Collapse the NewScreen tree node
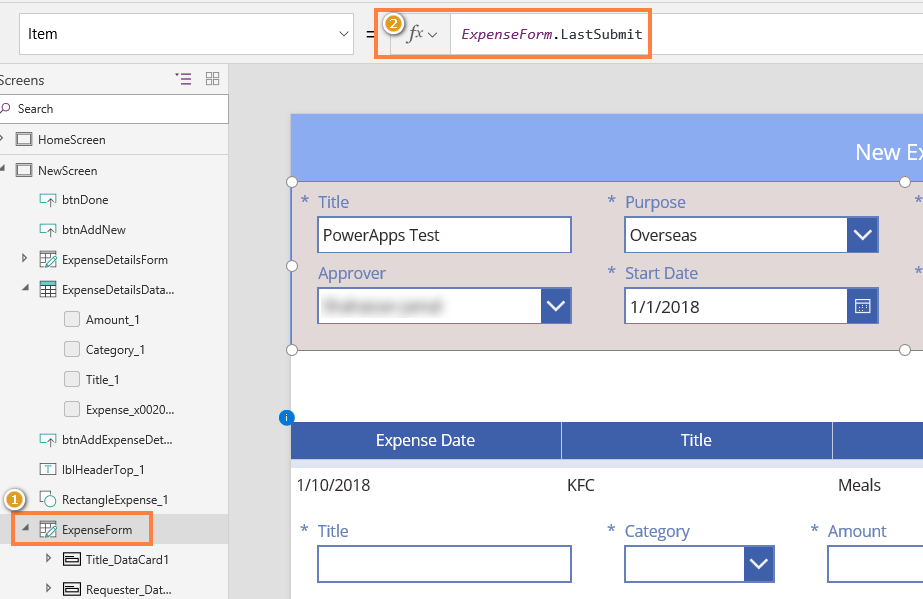Screen dimensions: 923x599 [x=7, y=169]
